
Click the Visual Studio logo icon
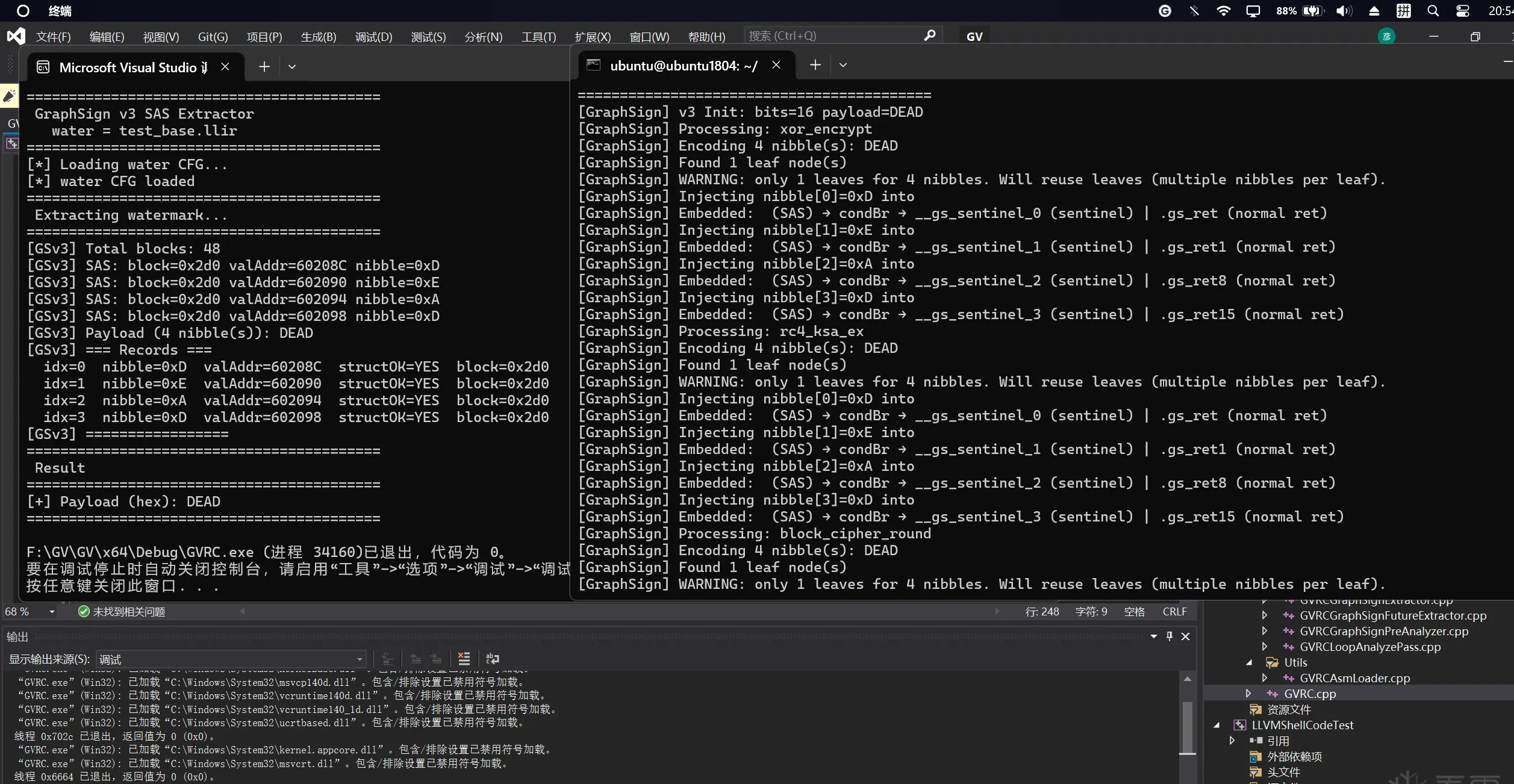pos(16,36)
